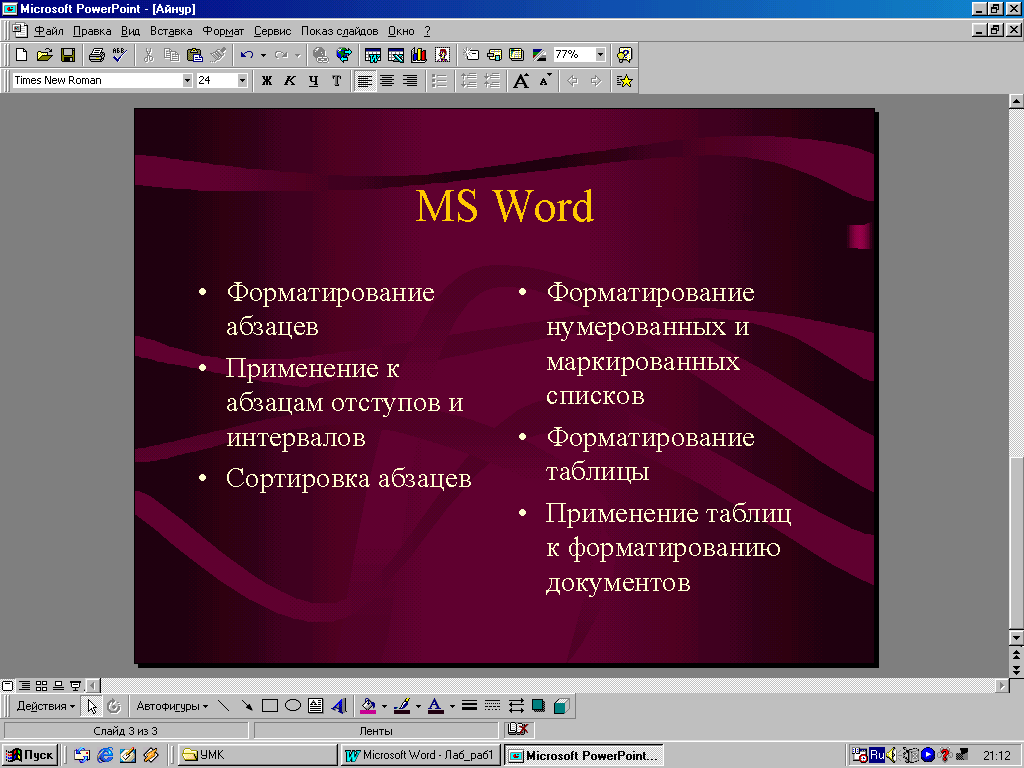Viewport: 1024px width, 768px height.
Task: Insert a hyperlink with the globe-chain icon
Action: [320, 55]
